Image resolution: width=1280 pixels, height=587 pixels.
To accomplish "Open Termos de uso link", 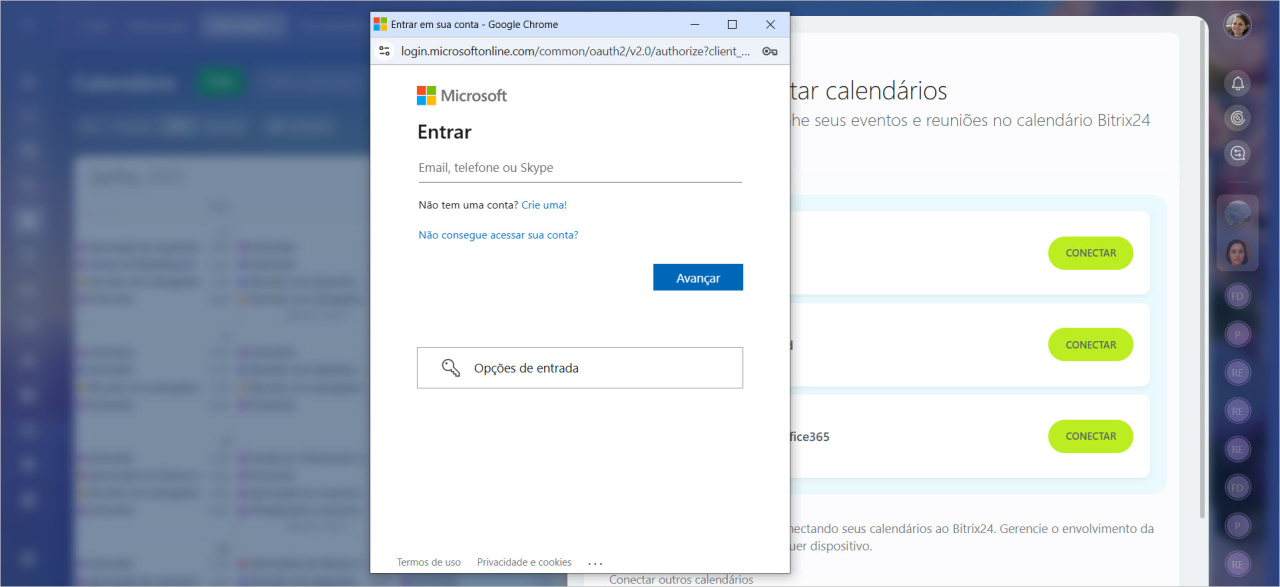I will pos(429,562).
